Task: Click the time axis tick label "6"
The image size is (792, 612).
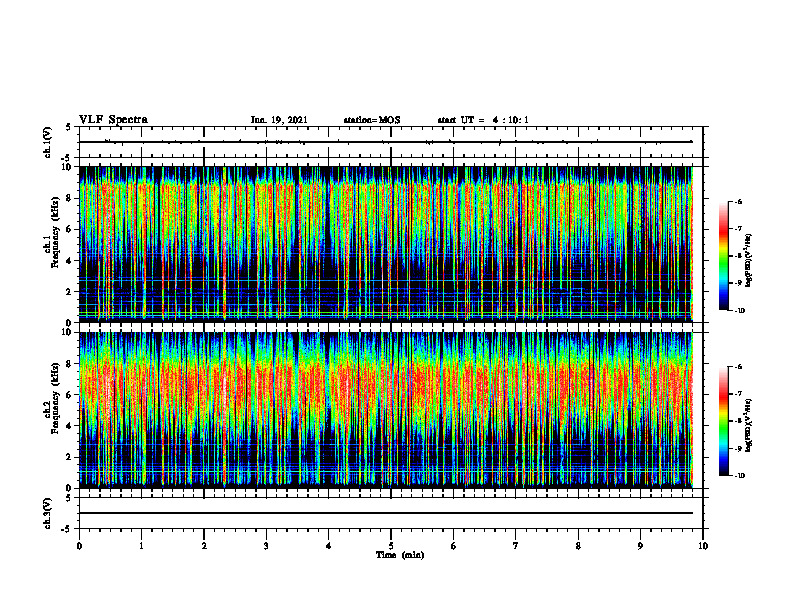Action: [454, 546]
